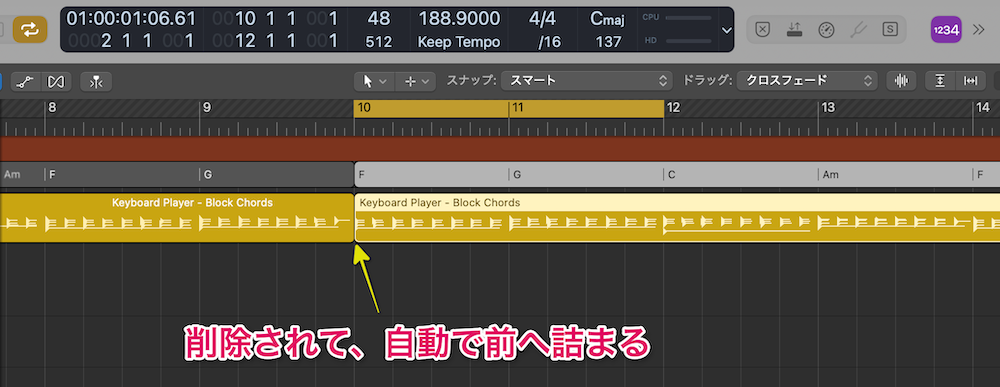Select the Am chord before bar 8

(22, 174)
